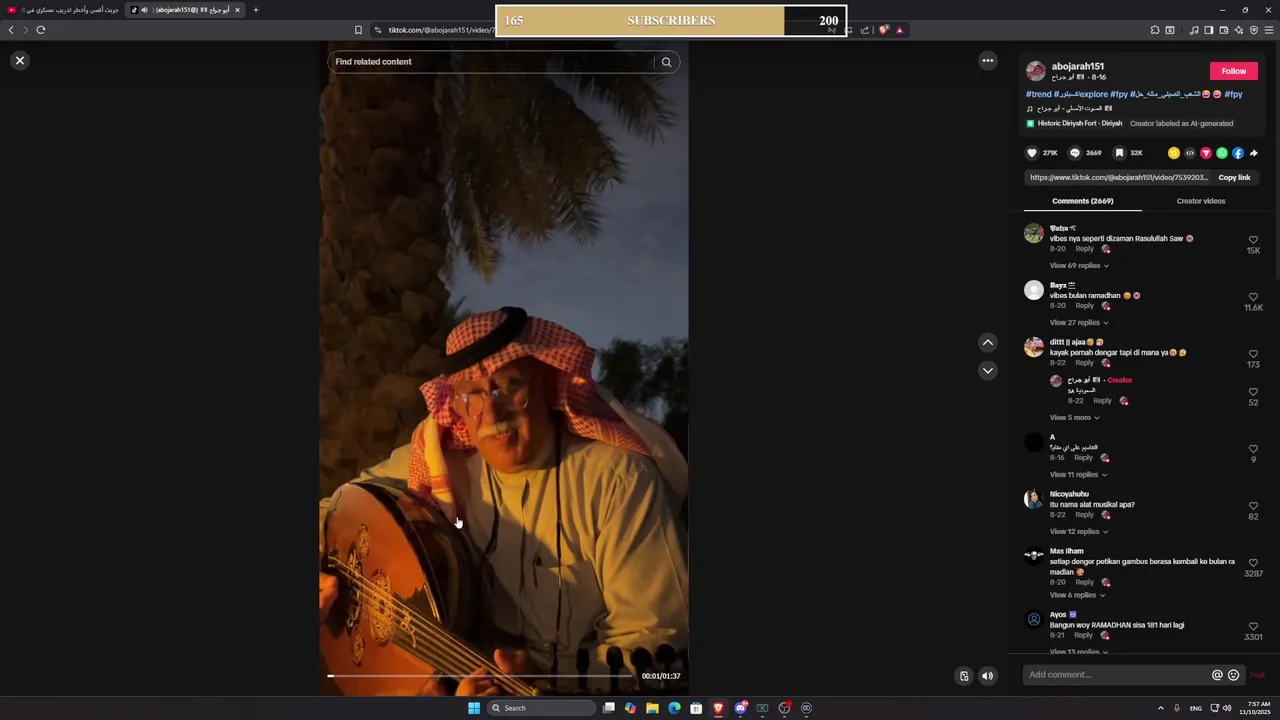
Task: Open Brave Wallet icon
Action: coord(1223,30)
